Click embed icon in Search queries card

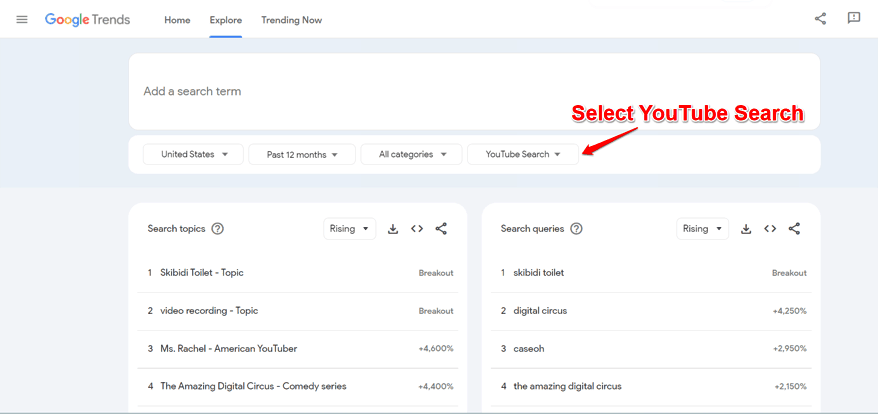tap(770, 229)
